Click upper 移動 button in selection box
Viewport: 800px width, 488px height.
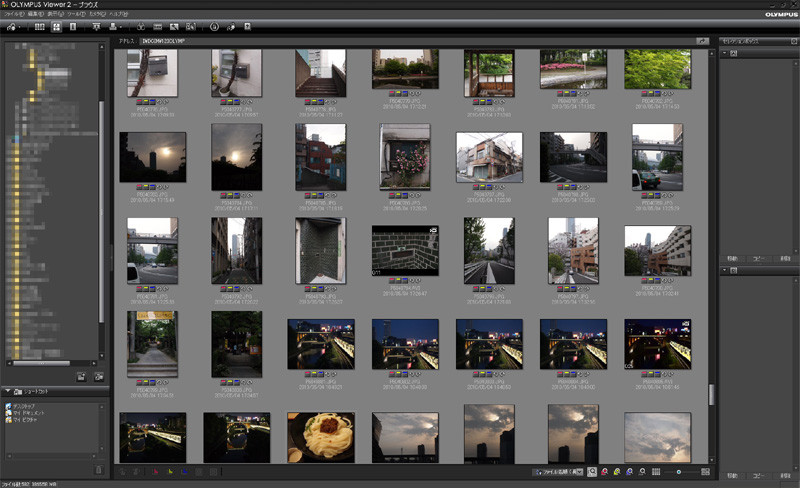point(733,259)
